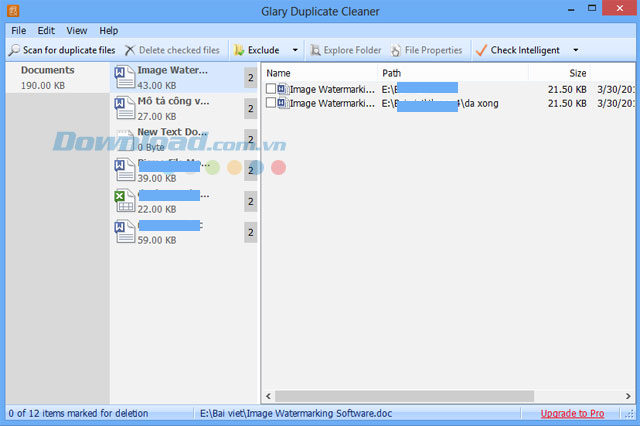Click the File Properties button
This screenshot has width=640, height=426.
tap(427, 50)
